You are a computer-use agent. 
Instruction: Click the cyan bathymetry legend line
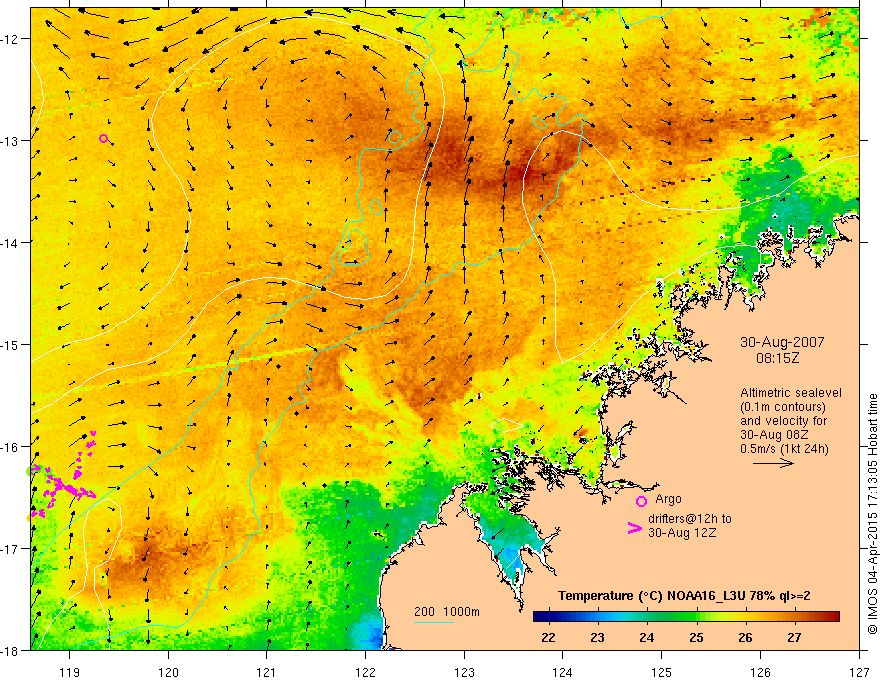point(434,622)
